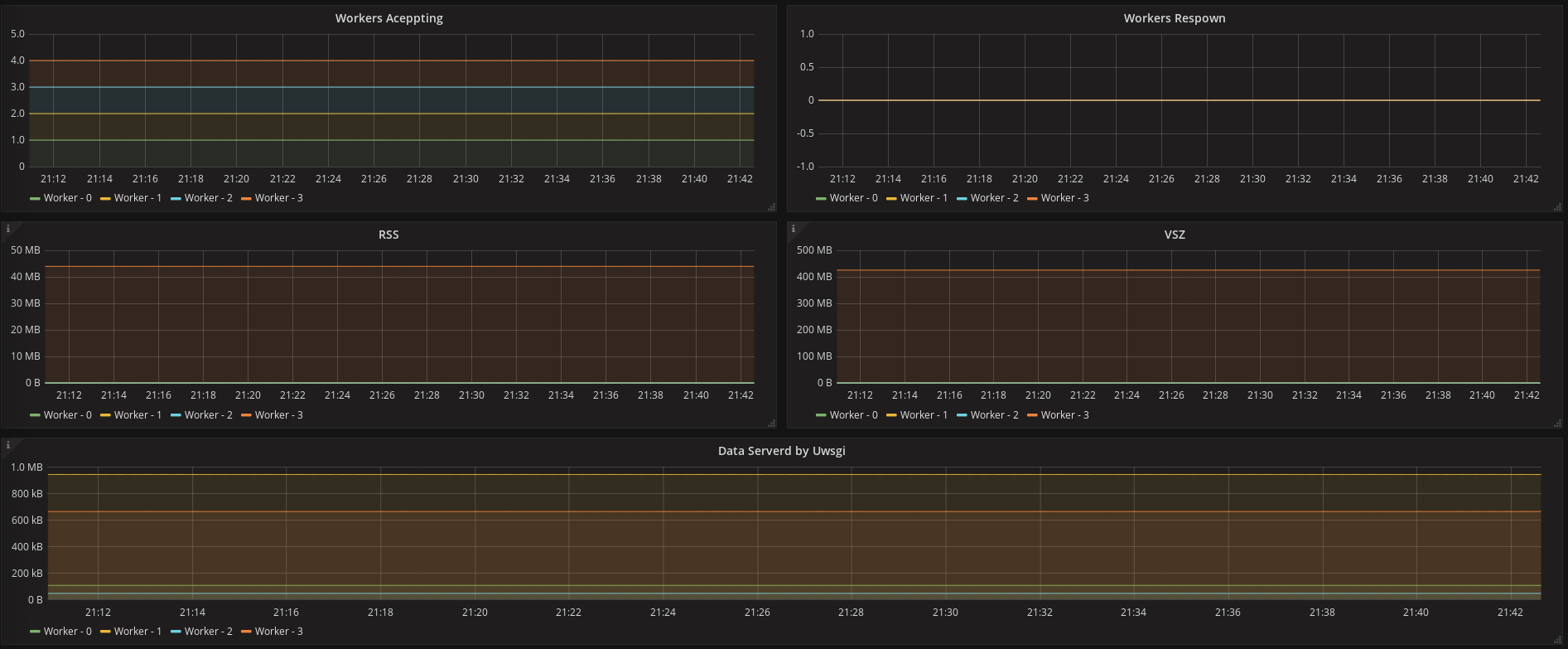Viewport: 1568px width, 649px height.
Task: Click Worker - 1 label in Data Serverd legend
Action: (138, 632)
